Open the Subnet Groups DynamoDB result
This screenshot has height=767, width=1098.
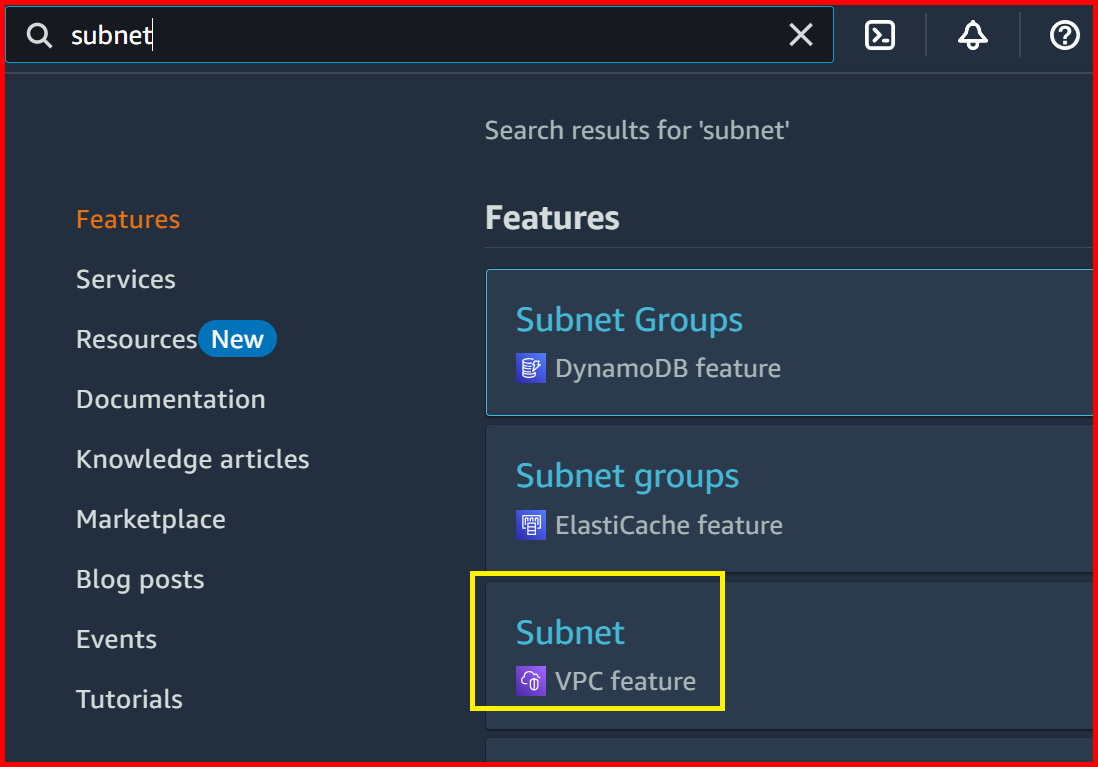coord(629,319)
